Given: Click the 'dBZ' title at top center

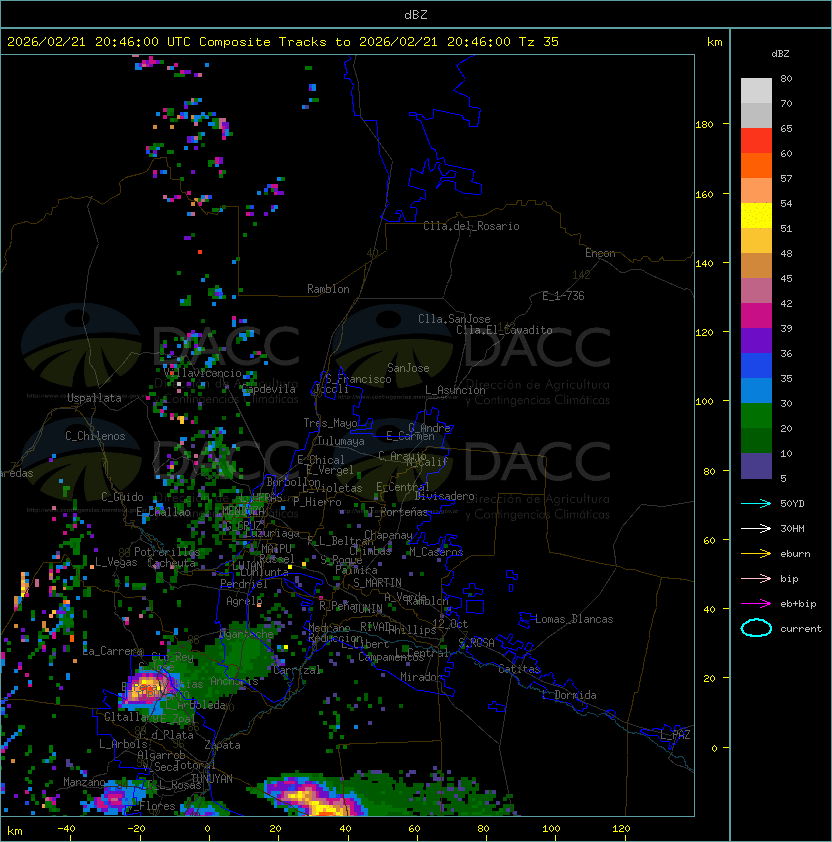Looking at the screenshot, I should (x=416, y=15).
